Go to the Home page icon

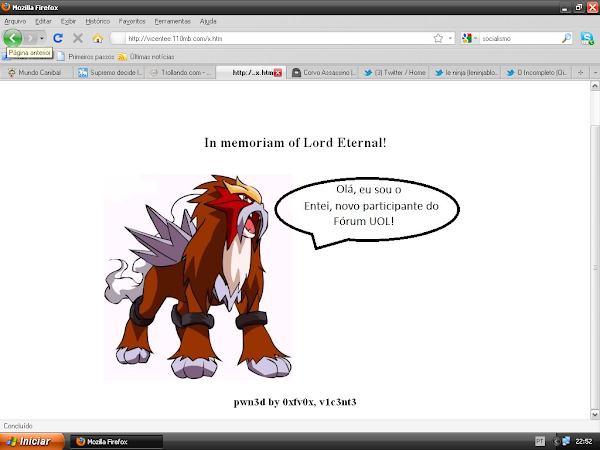[x=98, y=38]
